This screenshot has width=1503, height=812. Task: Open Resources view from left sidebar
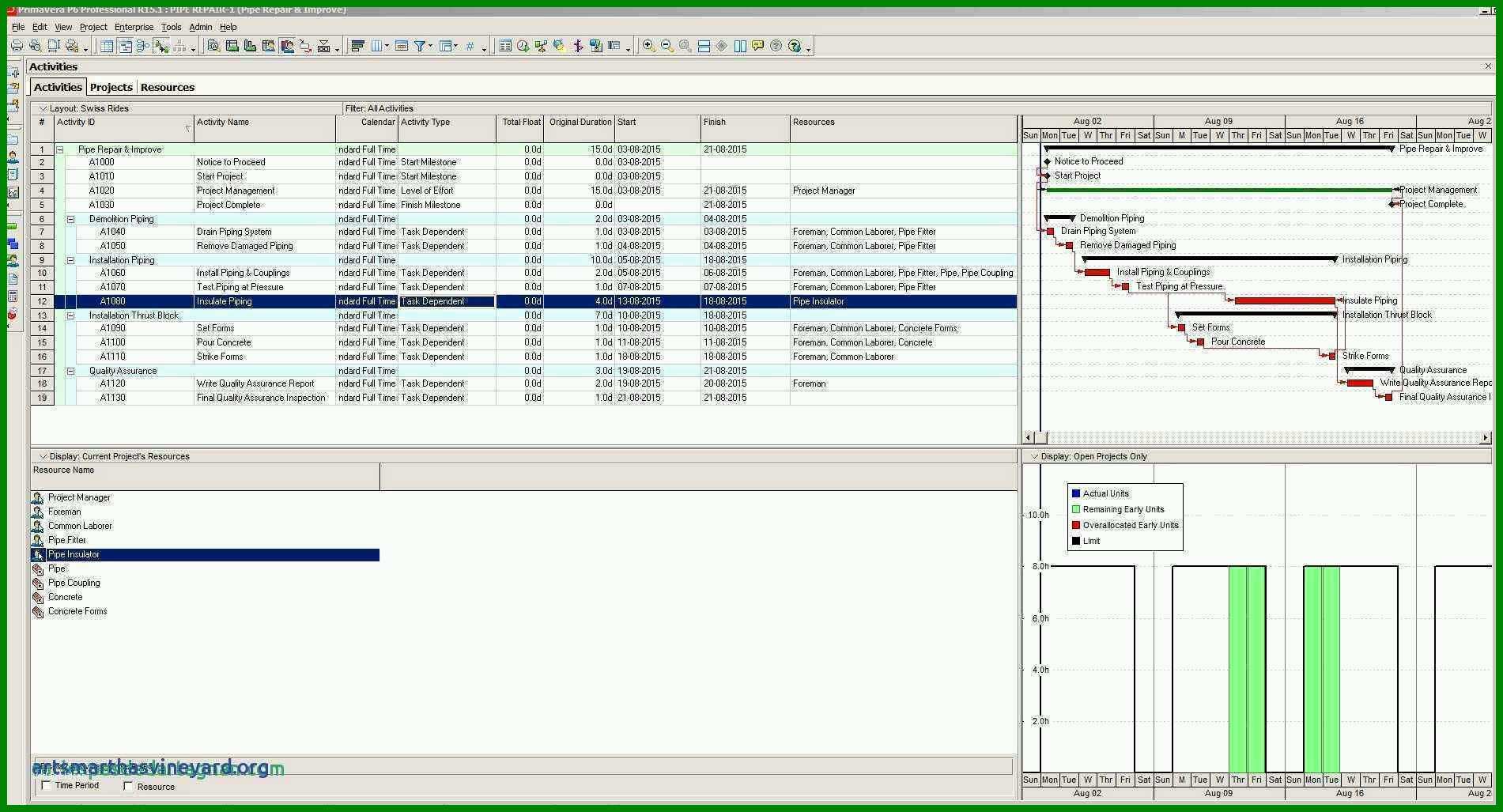pyautogui.click(x=13, y=157)
